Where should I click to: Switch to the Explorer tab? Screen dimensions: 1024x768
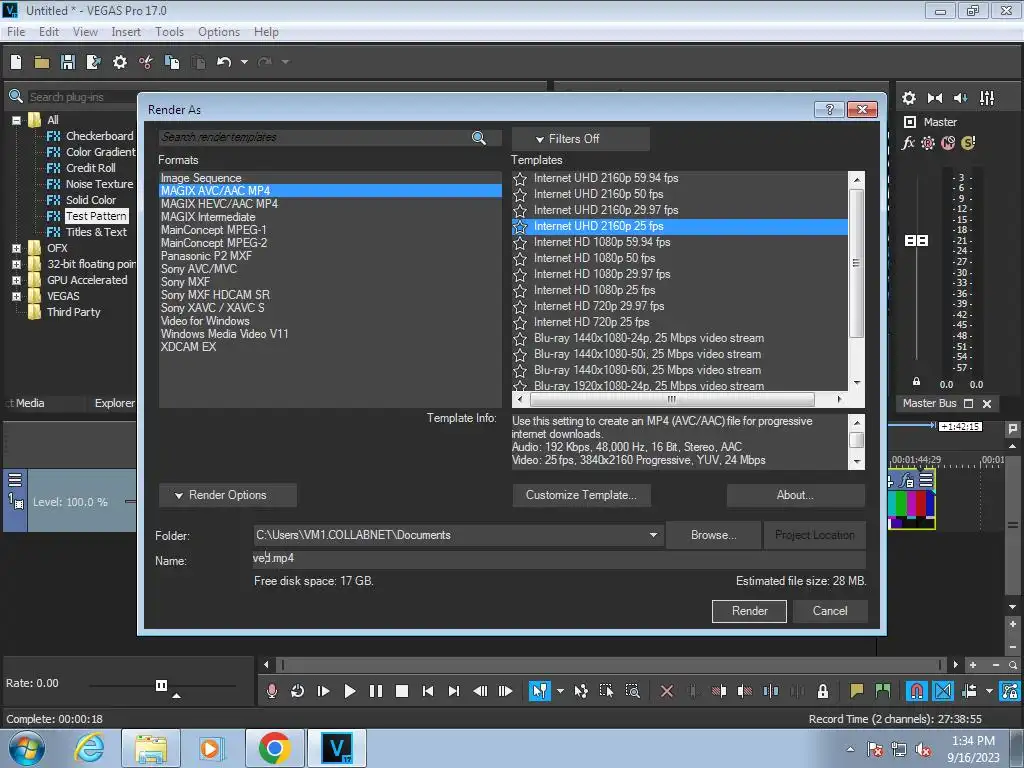click(x=114, y=403)
